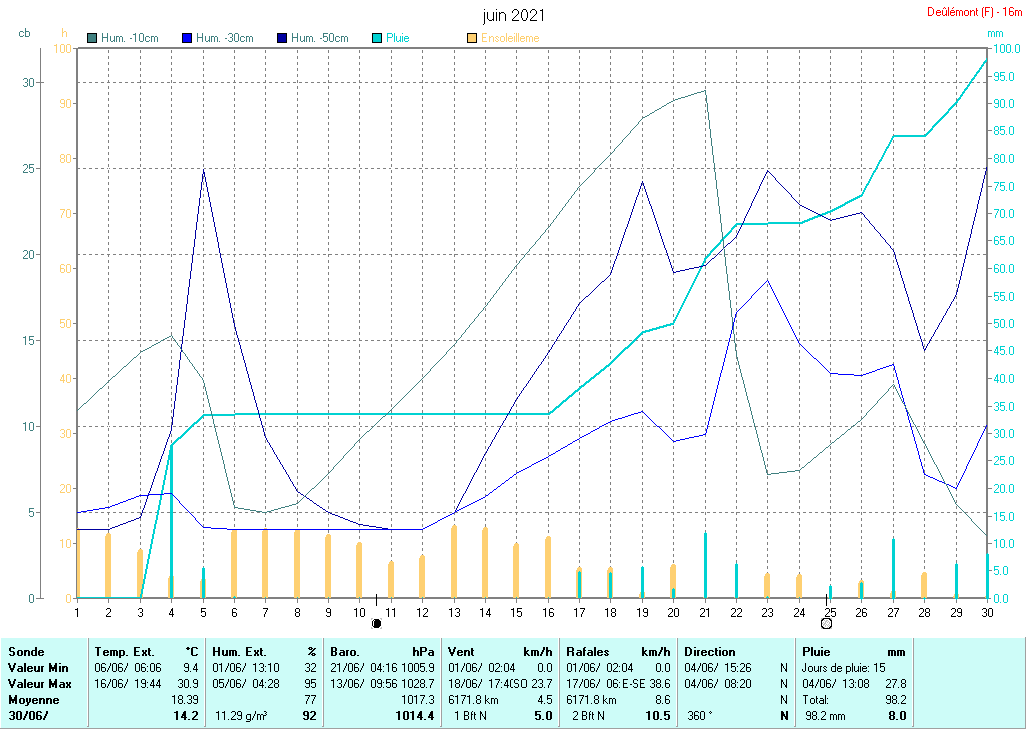The width and height of the screenshot is (1026, 729).
Task: Click the Hum. -10cm legend color square
Action: tap(93, 38)
